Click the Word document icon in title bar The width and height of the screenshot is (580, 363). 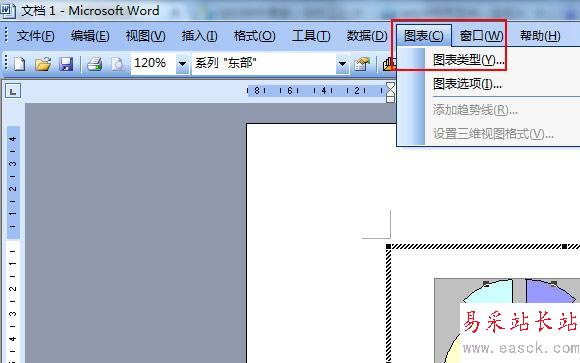(x=7, y=10)
